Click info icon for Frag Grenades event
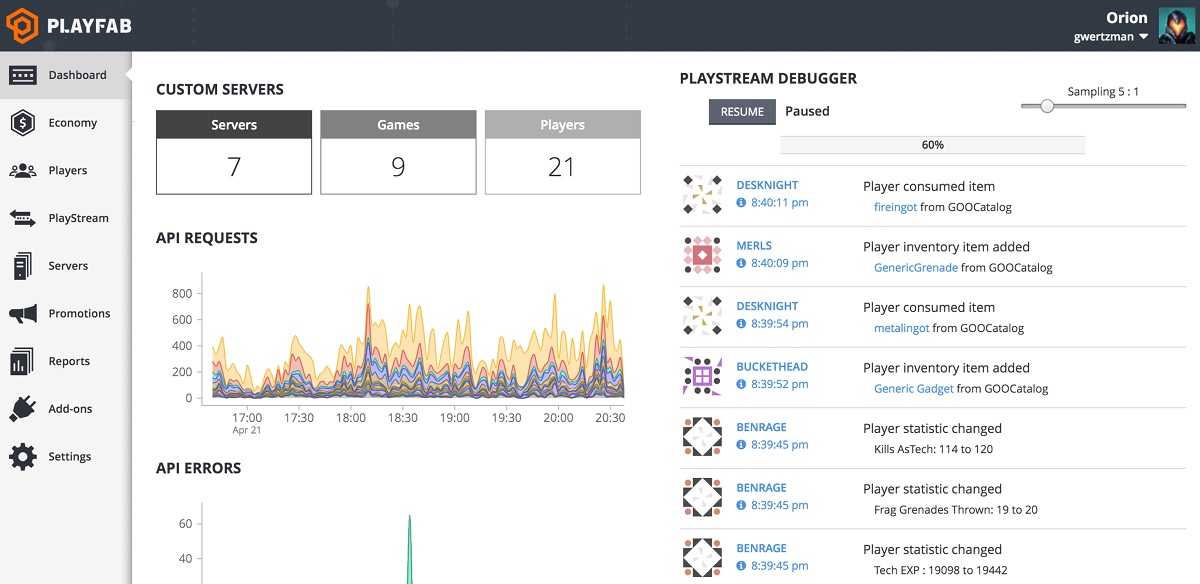Screen dimensions: 1200x584 point(741,506)
